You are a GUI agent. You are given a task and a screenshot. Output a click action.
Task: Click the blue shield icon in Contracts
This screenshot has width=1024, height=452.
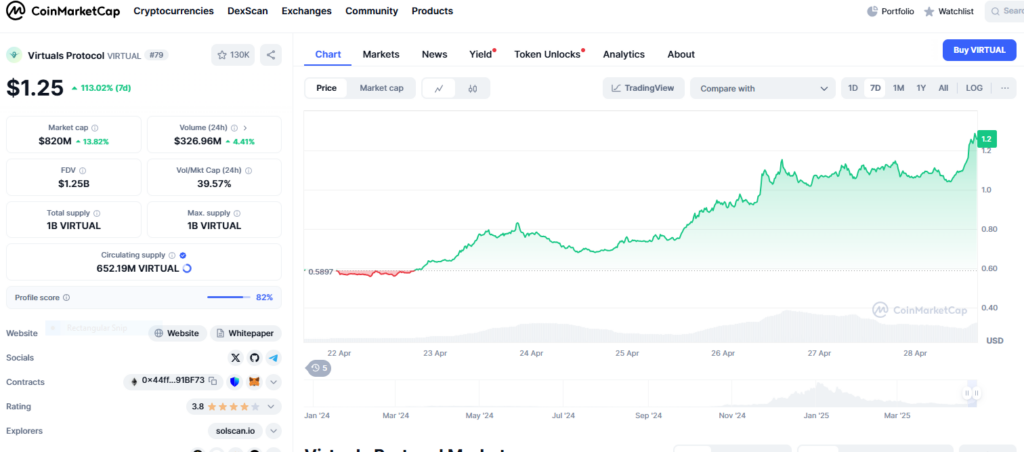pyautogui.click(x=235, y=381)
